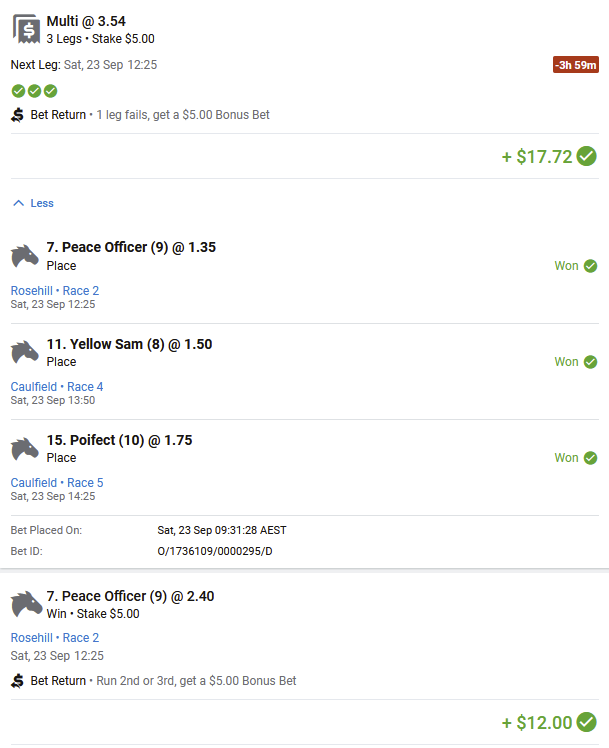Open Rosehill Race 2 link under Win bet
609x748 pixels.
coord(55,637)
